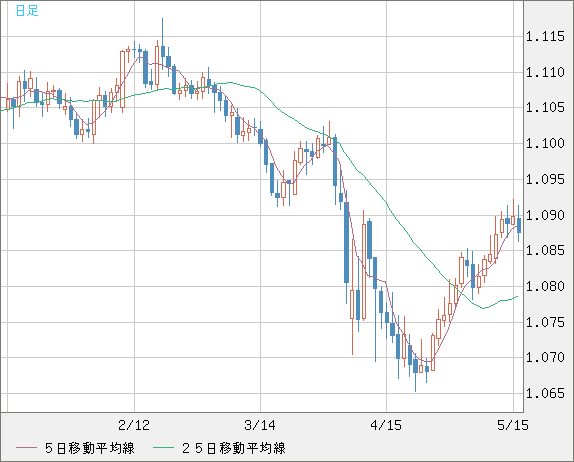This screenshot has width=574, height=462.
Task: Click the 1.090 price axis label
Action: [x=545, y=215]
